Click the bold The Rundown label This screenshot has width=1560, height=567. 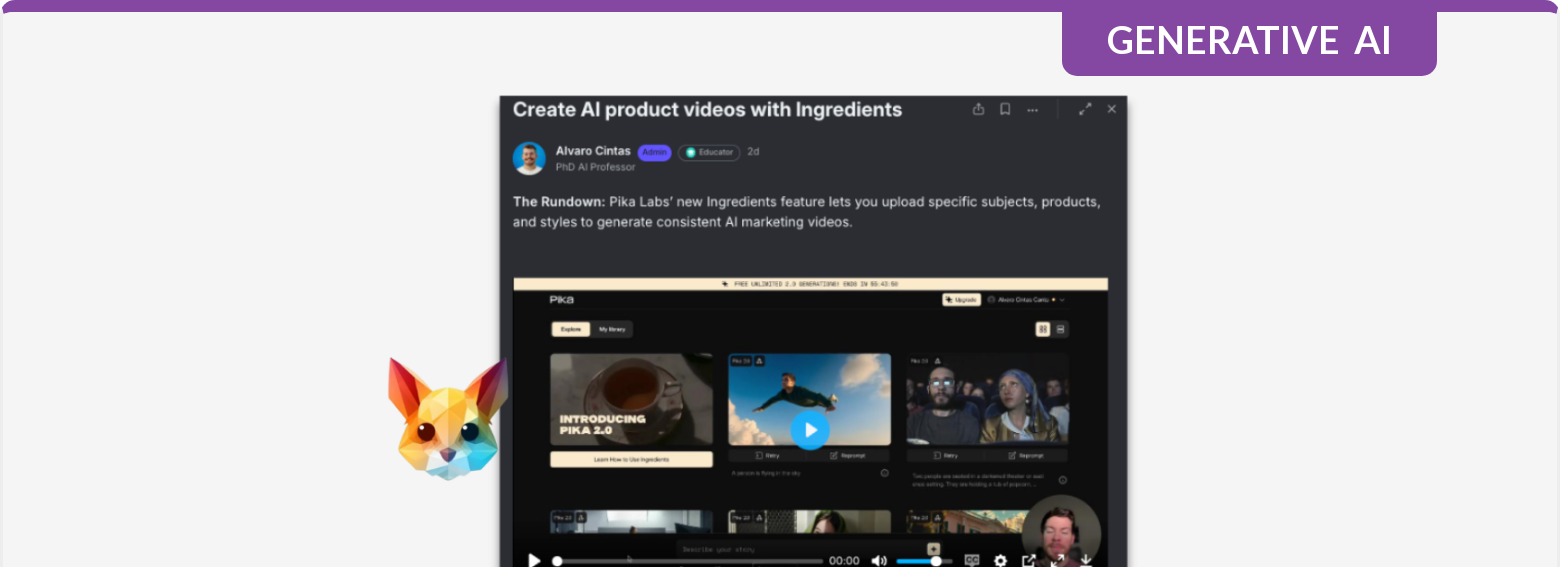559,202
